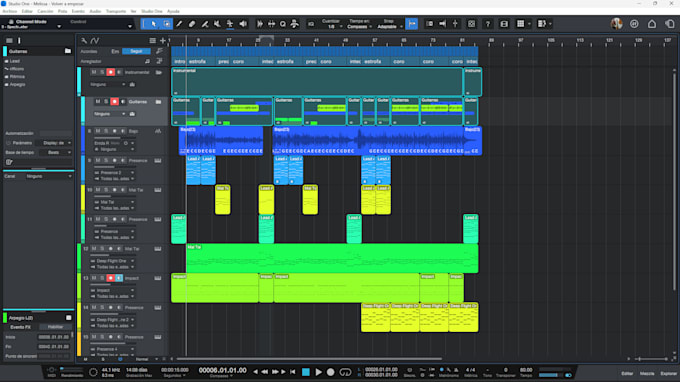The width and height of the screenshot is (680, 382).
Task: Click the Record transport button
Action: tap(330, 372)
